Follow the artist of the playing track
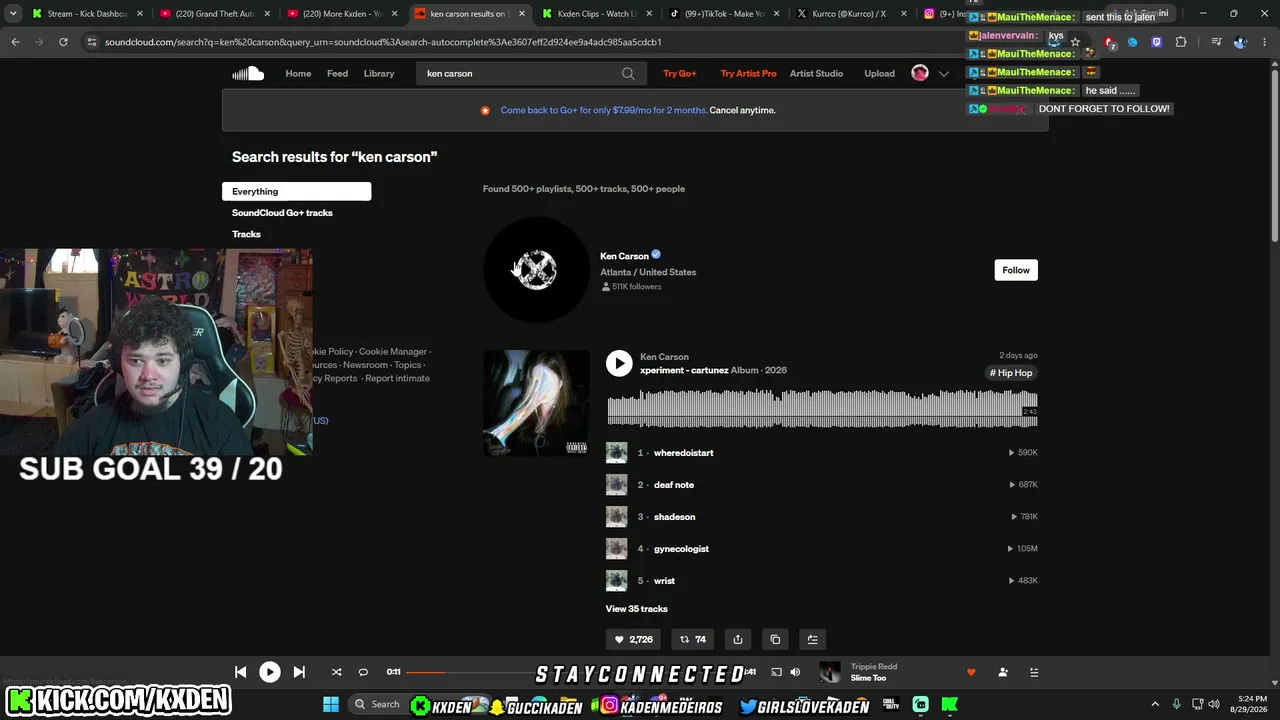 [1003, 672]
